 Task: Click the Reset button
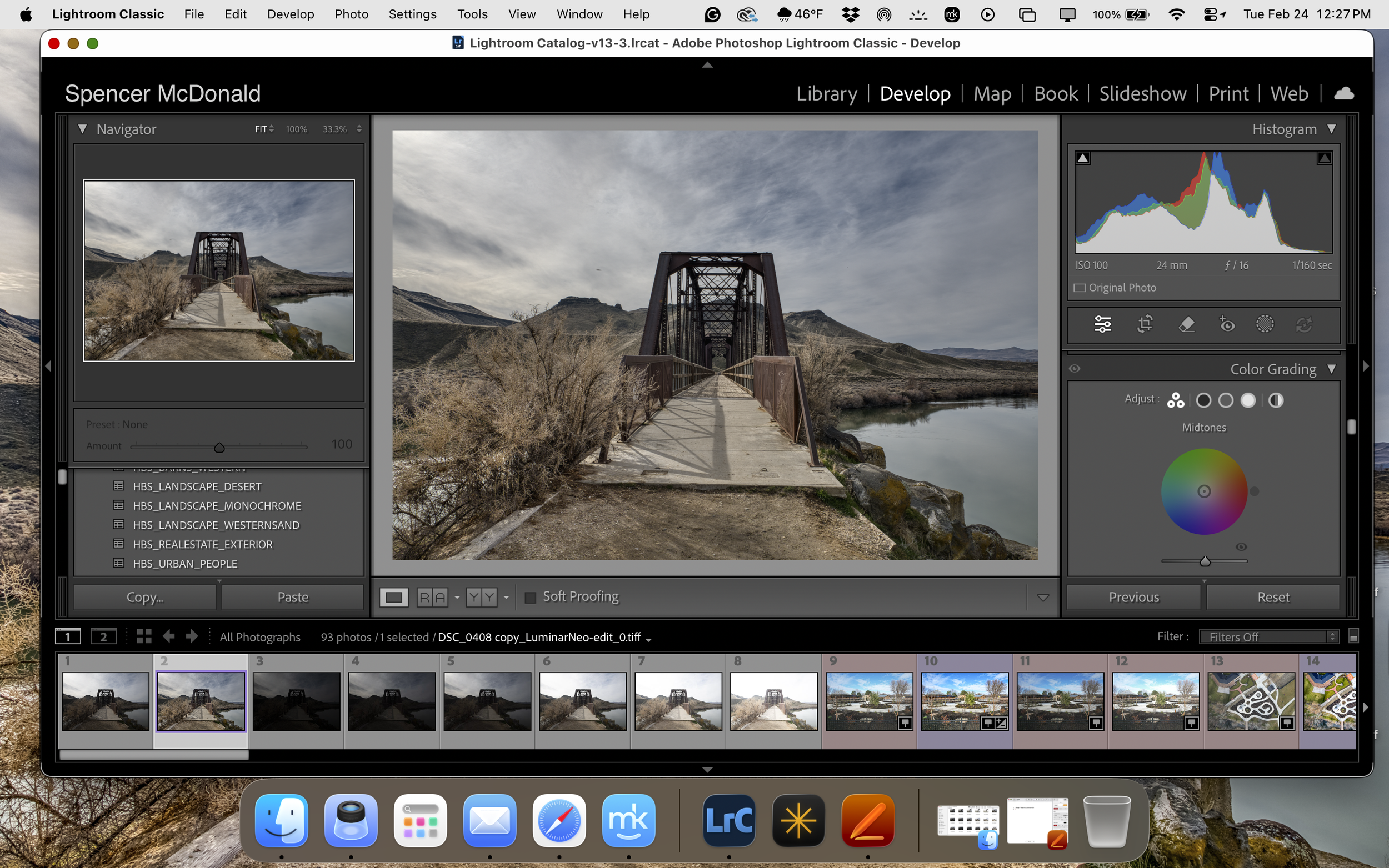click(1273, 597)
